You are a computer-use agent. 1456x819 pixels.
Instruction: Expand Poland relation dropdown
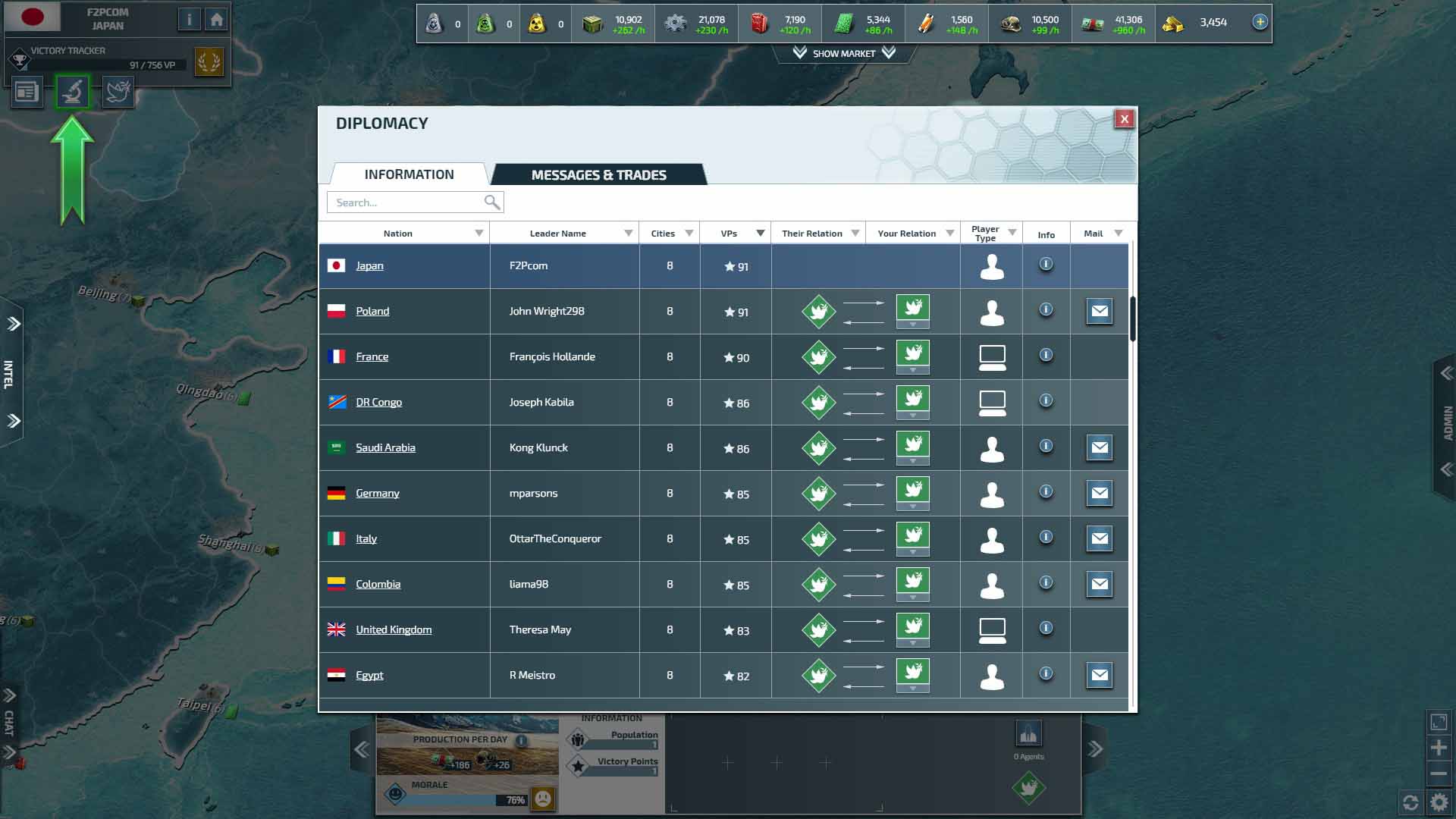tap(913, 325)
